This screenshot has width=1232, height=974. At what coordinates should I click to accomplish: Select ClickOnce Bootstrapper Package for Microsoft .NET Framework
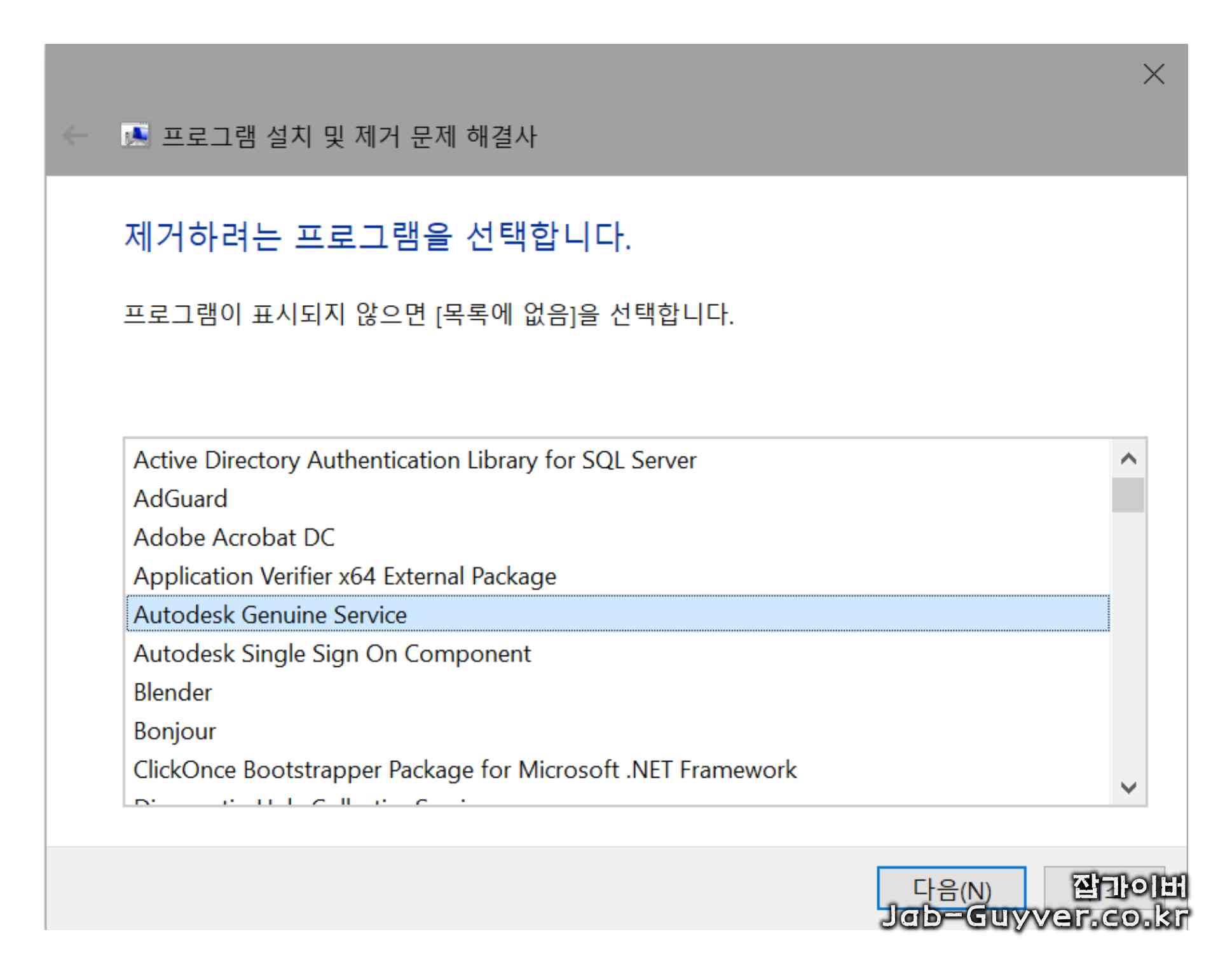[464, 770]
